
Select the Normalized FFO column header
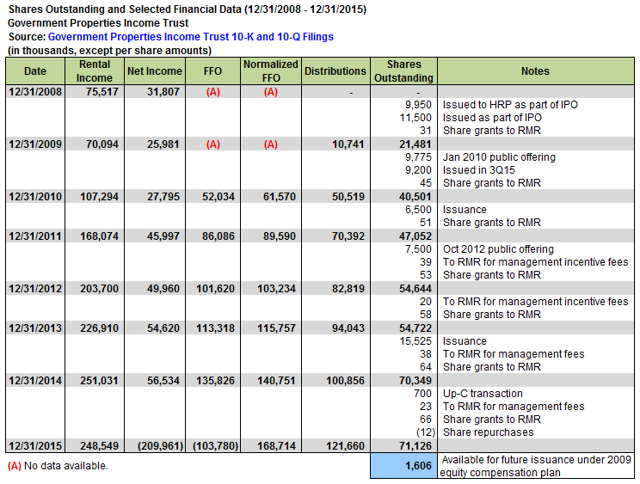(x=271, y=71)
